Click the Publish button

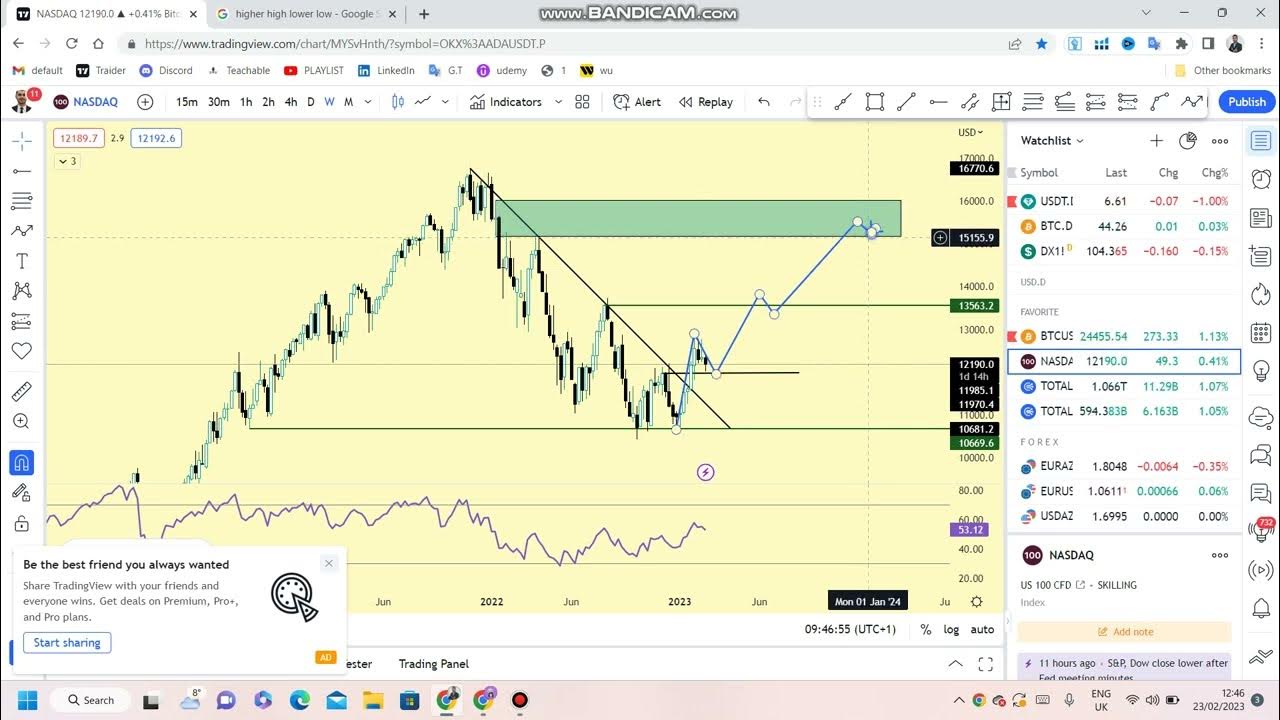[x=1247, y=102]
